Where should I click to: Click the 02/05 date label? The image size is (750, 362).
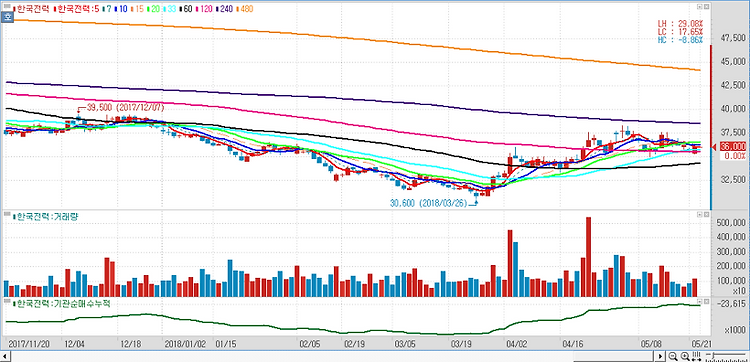310,343
